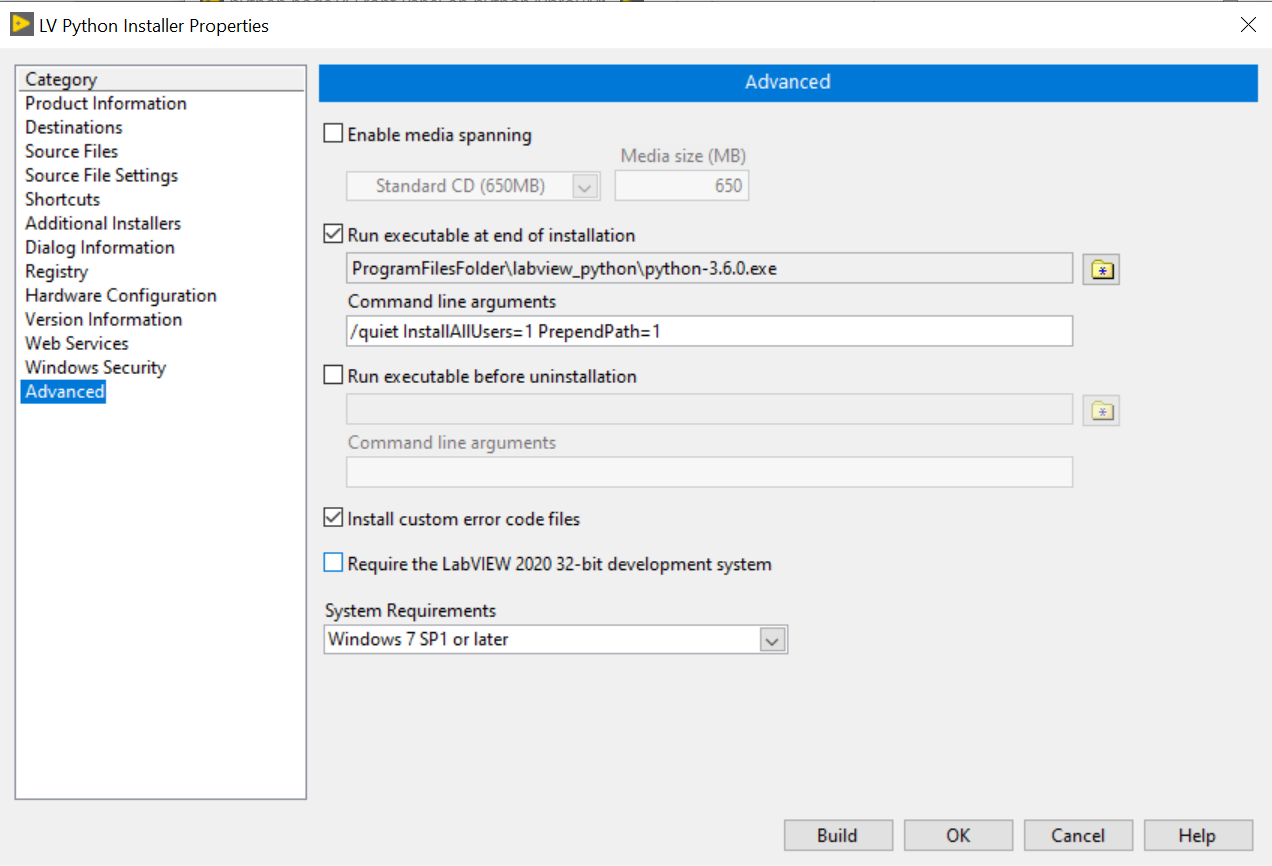The height and width of the screenshot is (866, 1272).
Task: Open the System Requirements dropdown
Action: (x=772, y=640)
